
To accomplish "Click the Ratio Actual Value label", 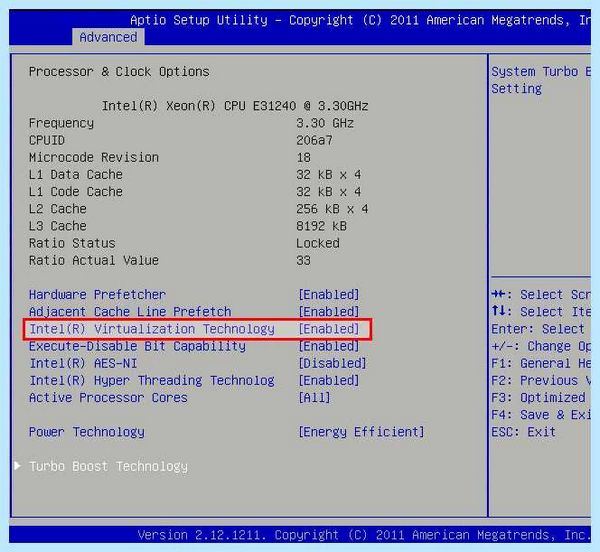I will coord(94,261).
